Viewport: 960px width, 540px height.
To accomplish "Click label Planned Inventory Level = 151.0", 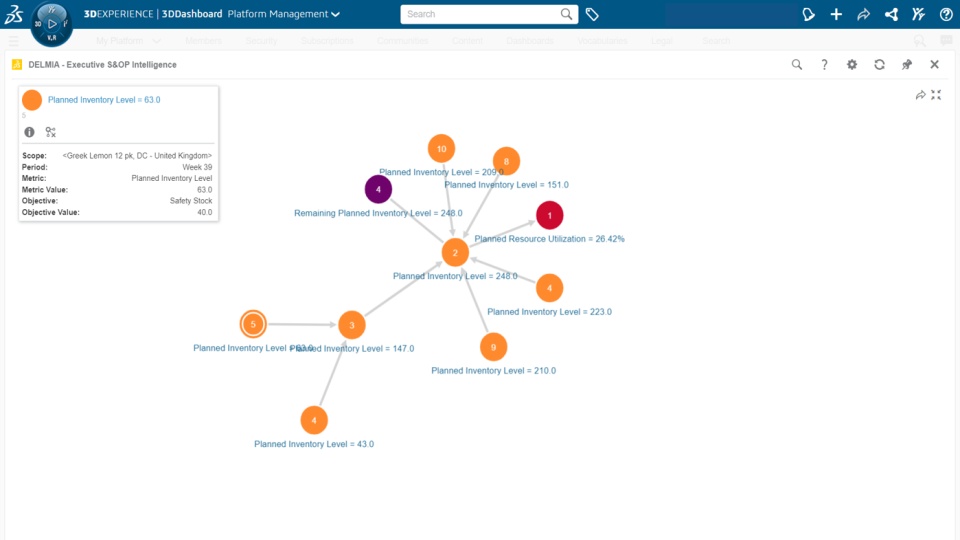I will click(x=506, y=184).
